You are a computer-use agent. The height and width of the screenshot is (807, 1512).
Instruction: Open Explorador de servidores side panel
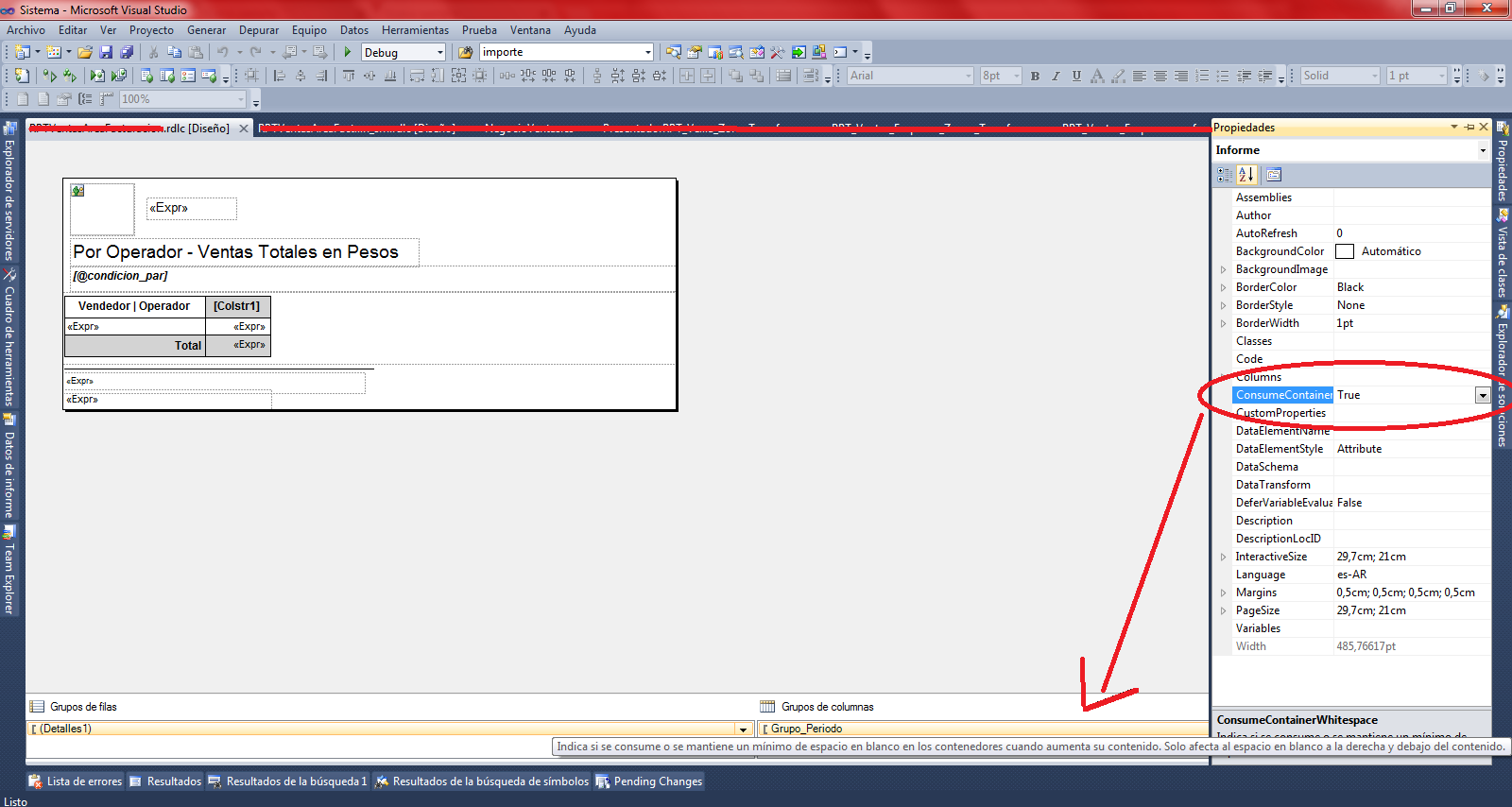click(x=9, y=192)
